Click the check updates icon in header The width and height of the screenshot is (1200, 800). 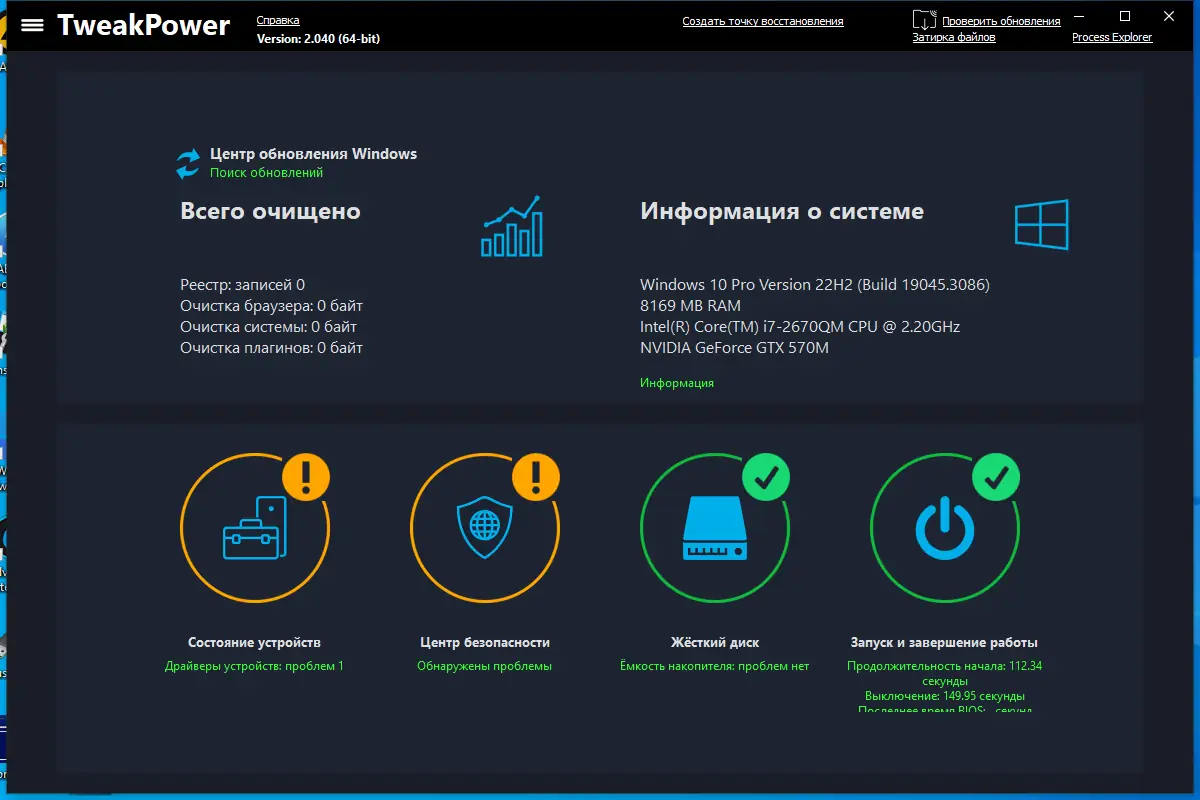click(925, 20)
